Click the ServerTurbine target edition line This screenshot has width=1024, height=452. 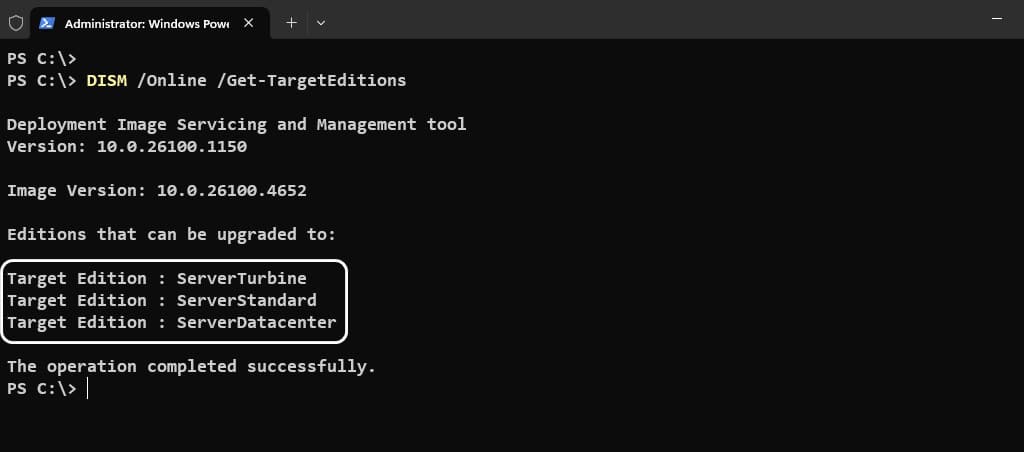pos(157,278)
